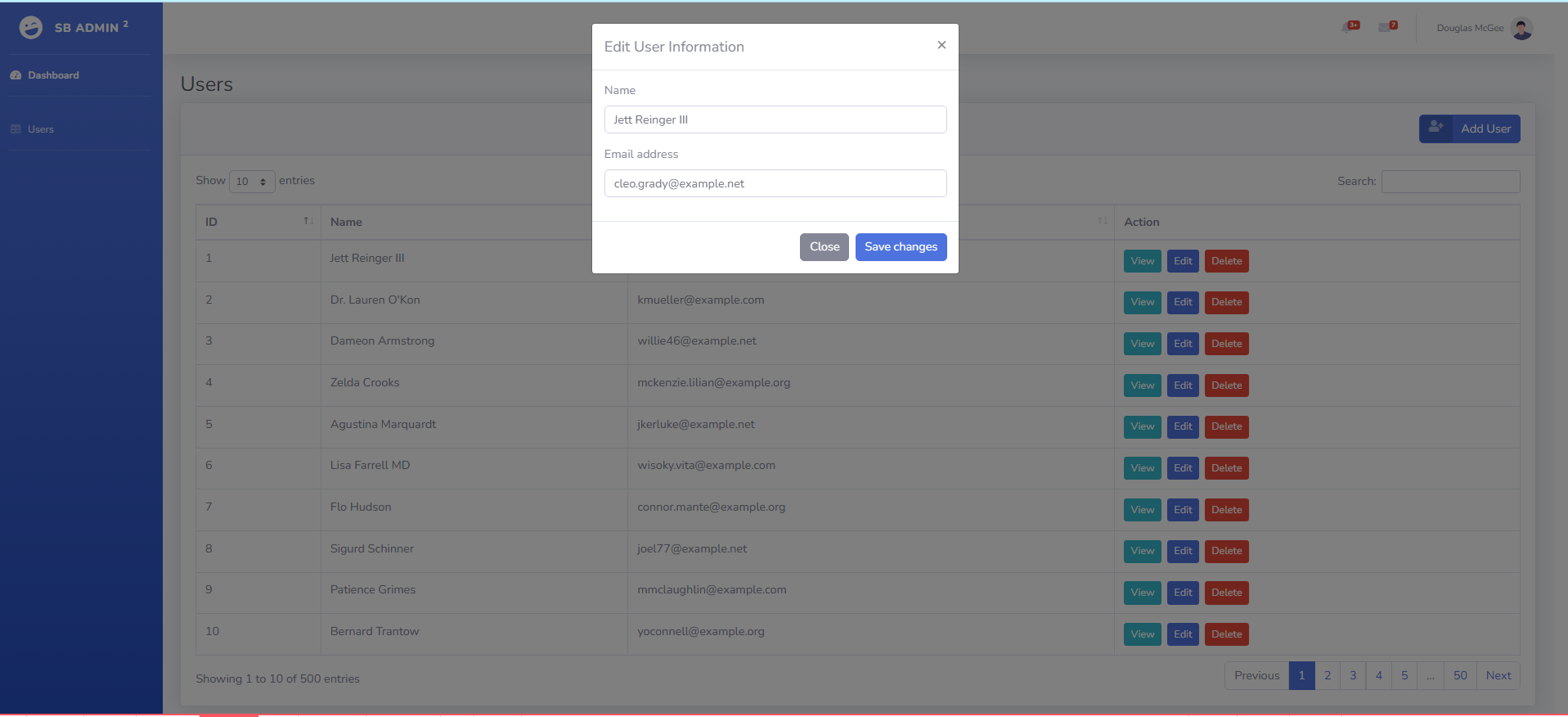This screenshot has height=717, width=1568.
Task: Click the Email address input field
Action: [775, 183]
